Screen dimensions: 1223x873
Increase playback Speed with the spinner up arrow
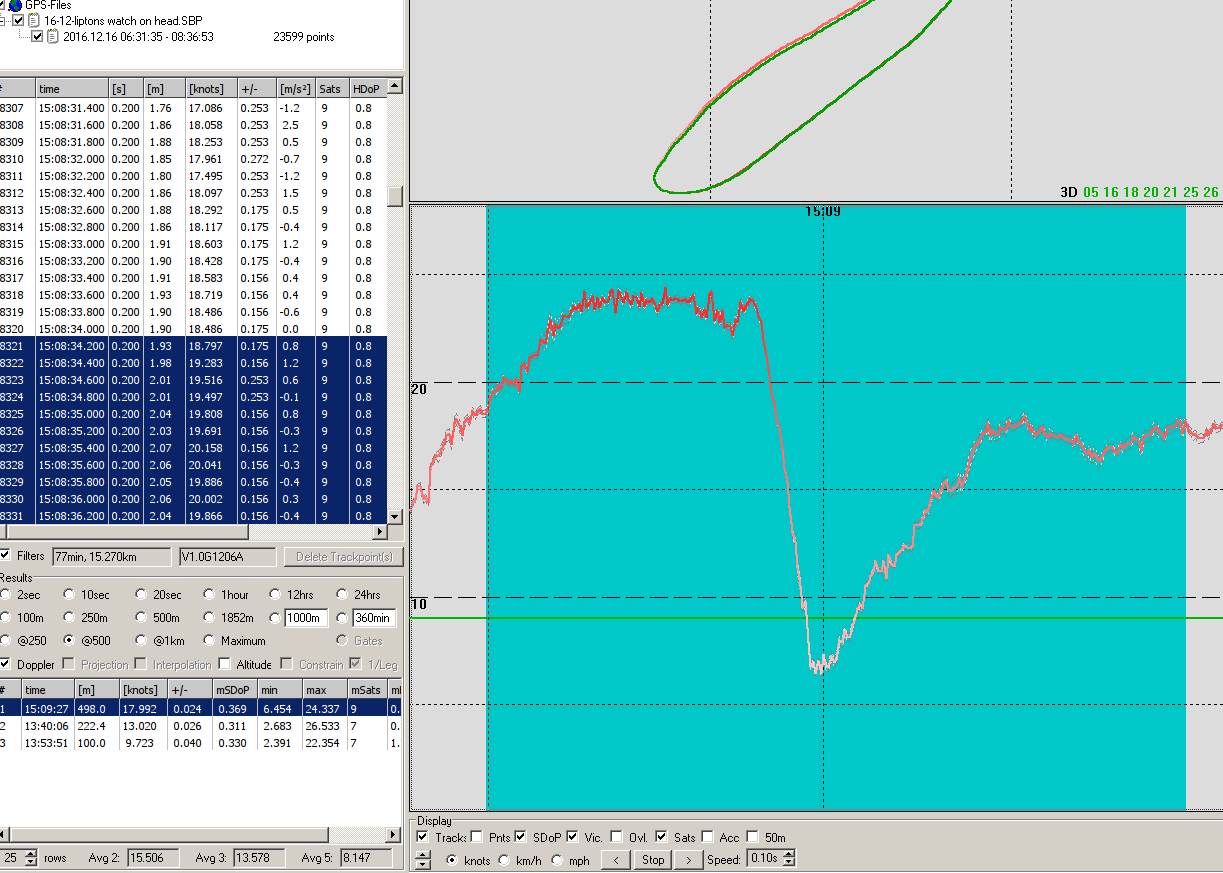[x=789, y=854]
